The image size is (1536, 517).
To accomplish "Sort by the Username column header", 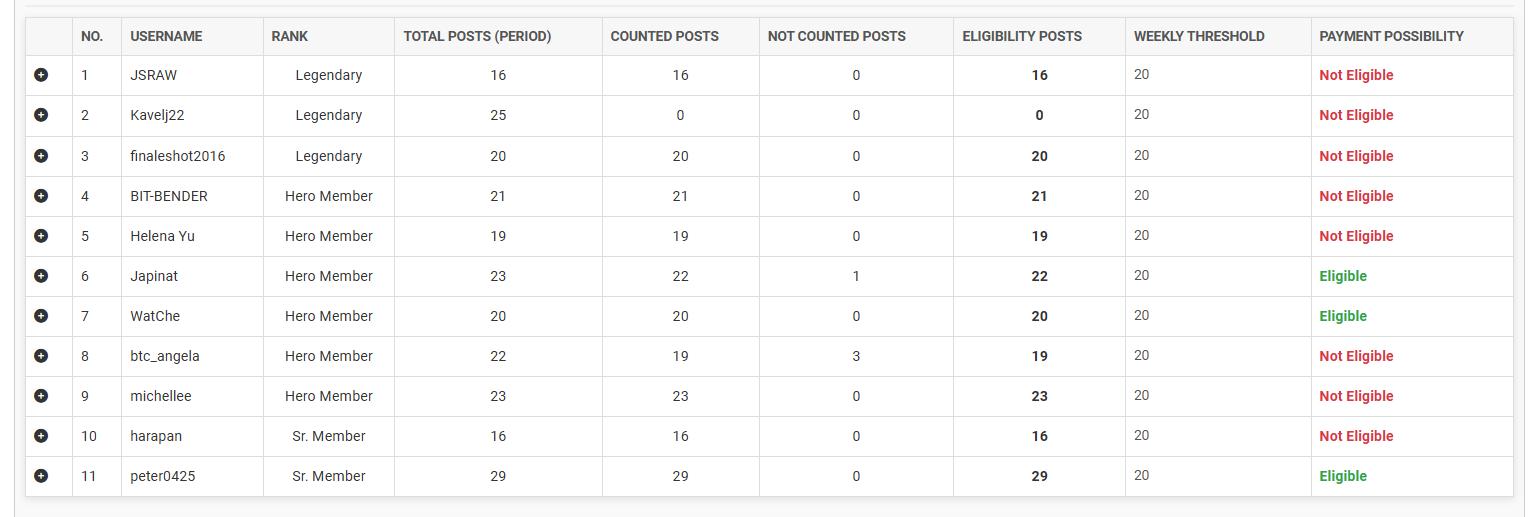I will 192,36.
